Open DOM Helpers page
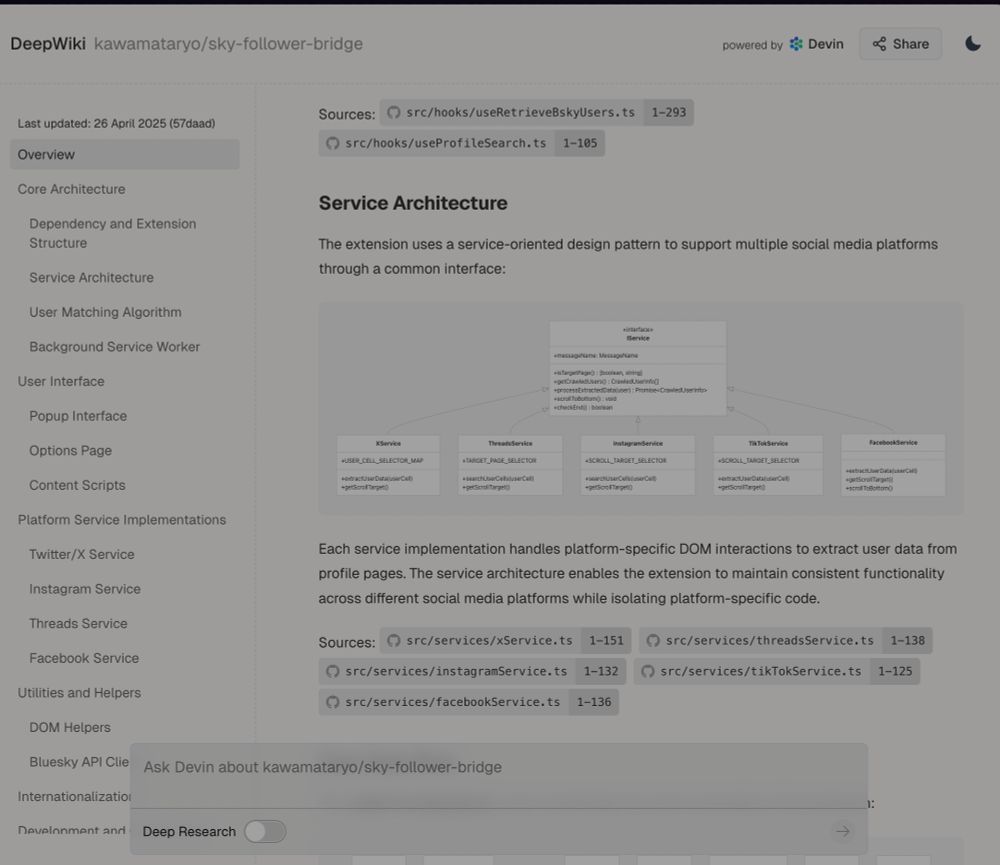Screen dimensions: 1000x865 click(70, 727)
